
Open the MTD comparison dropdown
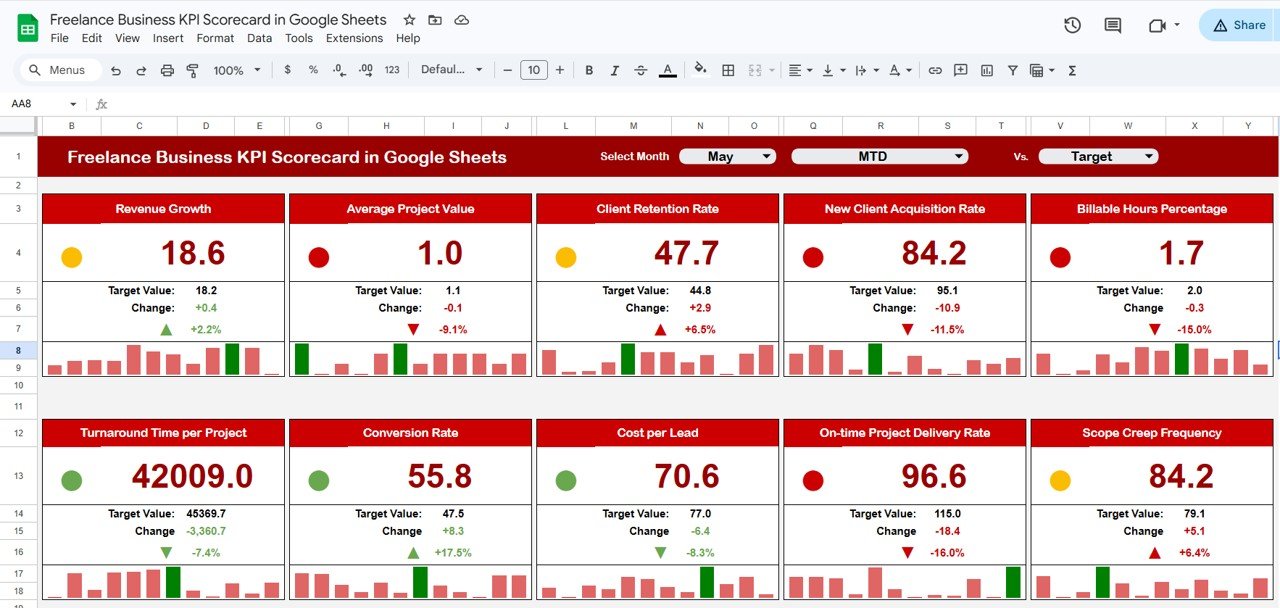(879, 156)
